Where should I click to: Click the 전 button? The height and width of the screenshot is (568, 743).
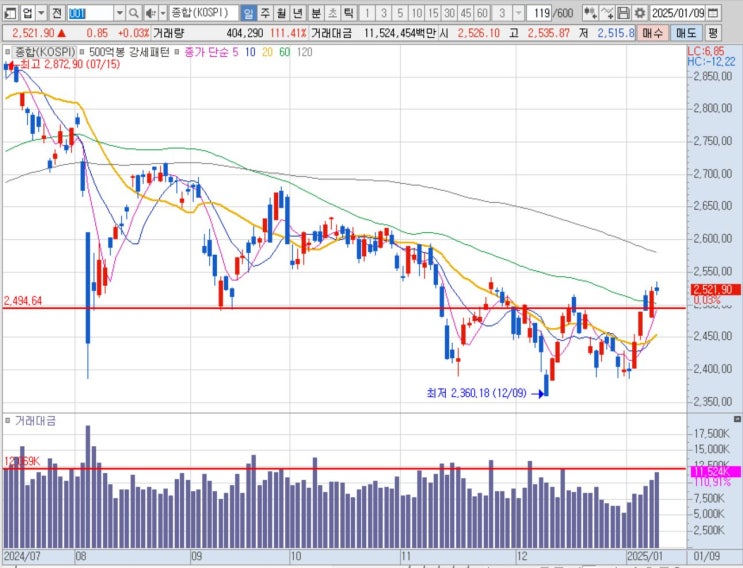click(x=57, y=13)
